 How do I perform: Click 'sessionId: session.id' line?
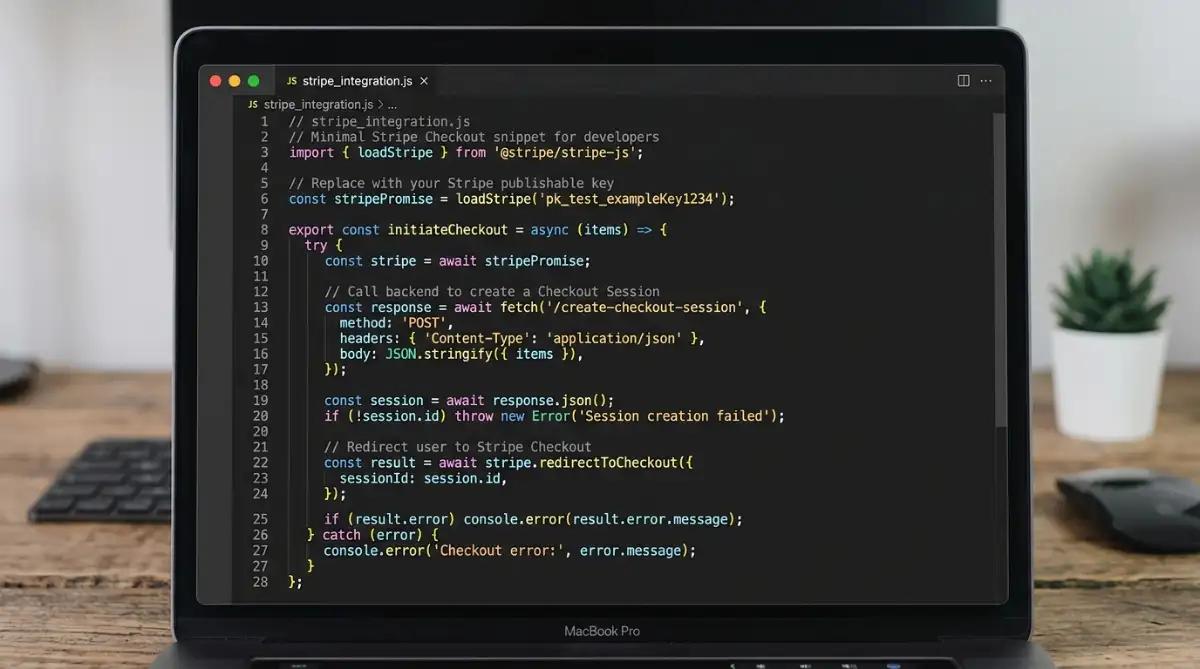pos(424,478)
